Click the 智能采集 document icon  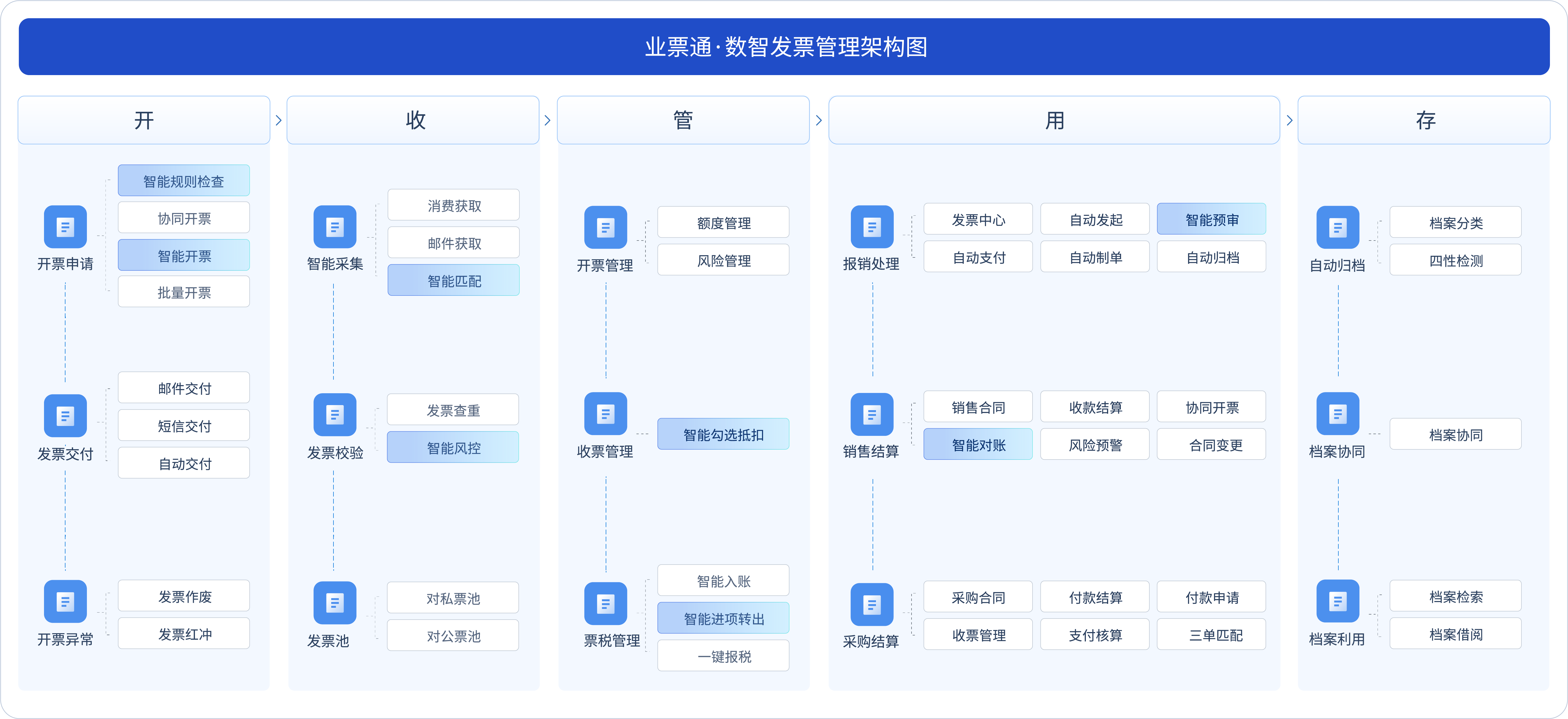(335, 227)
